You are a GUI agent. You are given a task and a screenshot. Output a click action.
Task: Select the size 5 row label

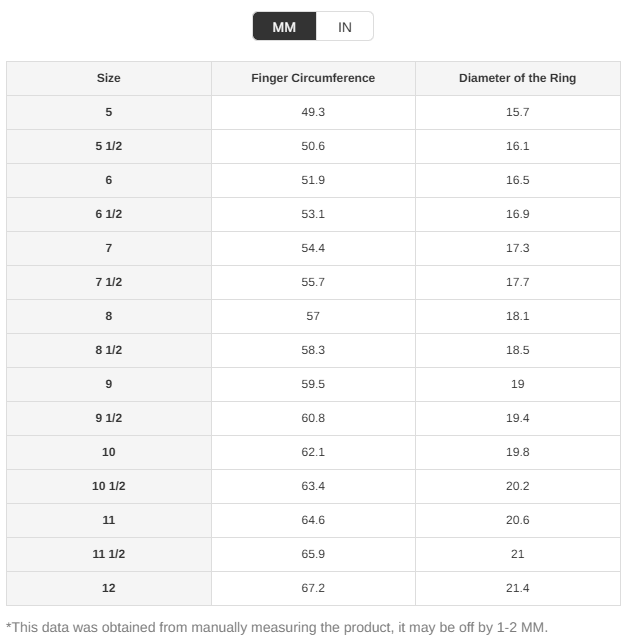pos(109,112)
